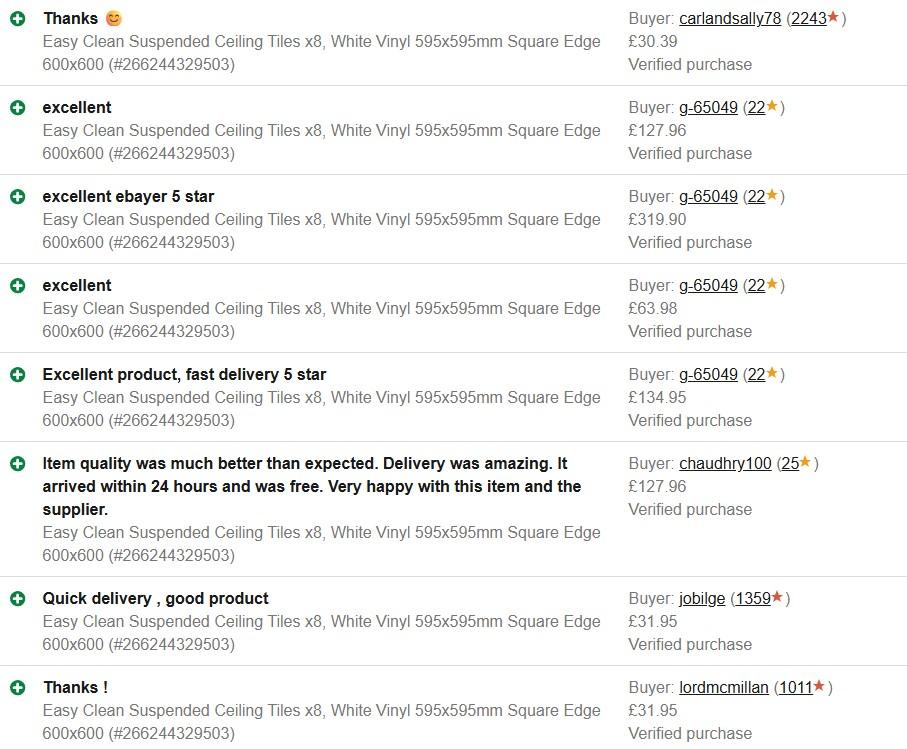The height and width of the screenshot is (749, 907).
Task: Click positive feedback icon for "Item quality was much better"
Action: tap(17, 464)
